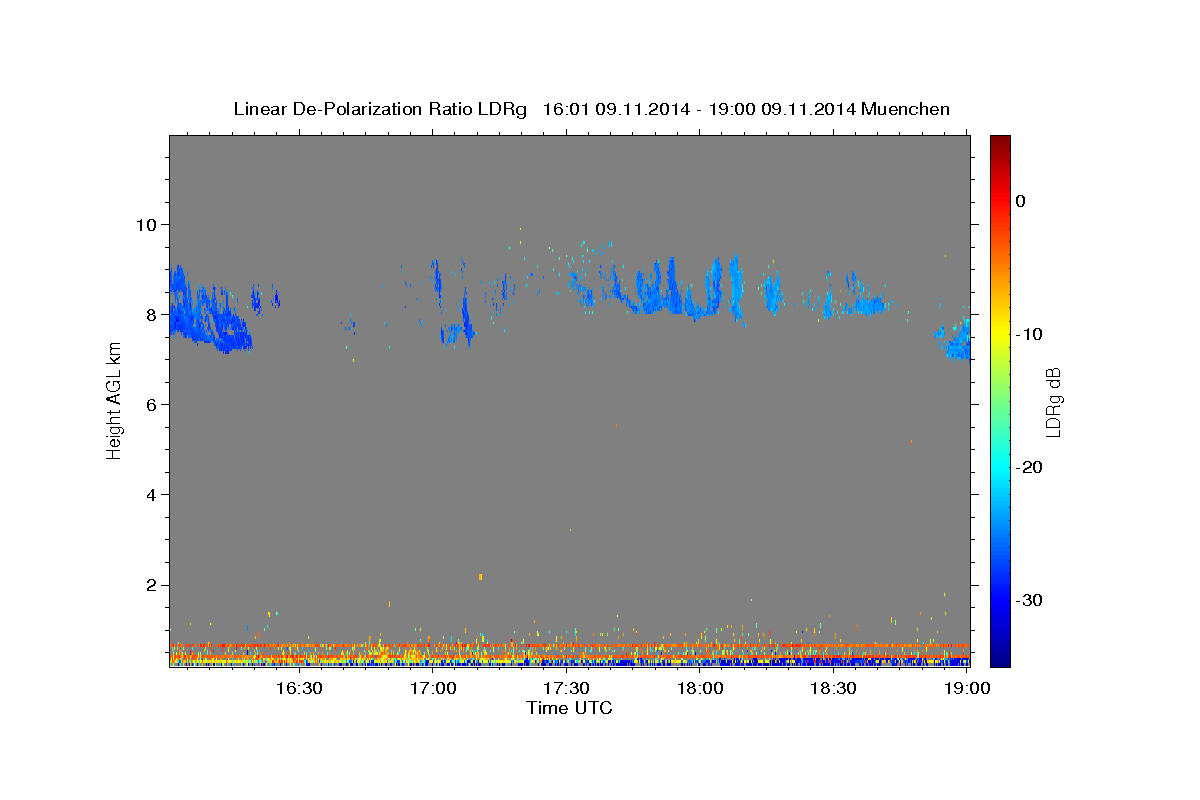Click the 16:30 time tick label
This screenshot has height=800, width=1200.
[x=299, y=688]
